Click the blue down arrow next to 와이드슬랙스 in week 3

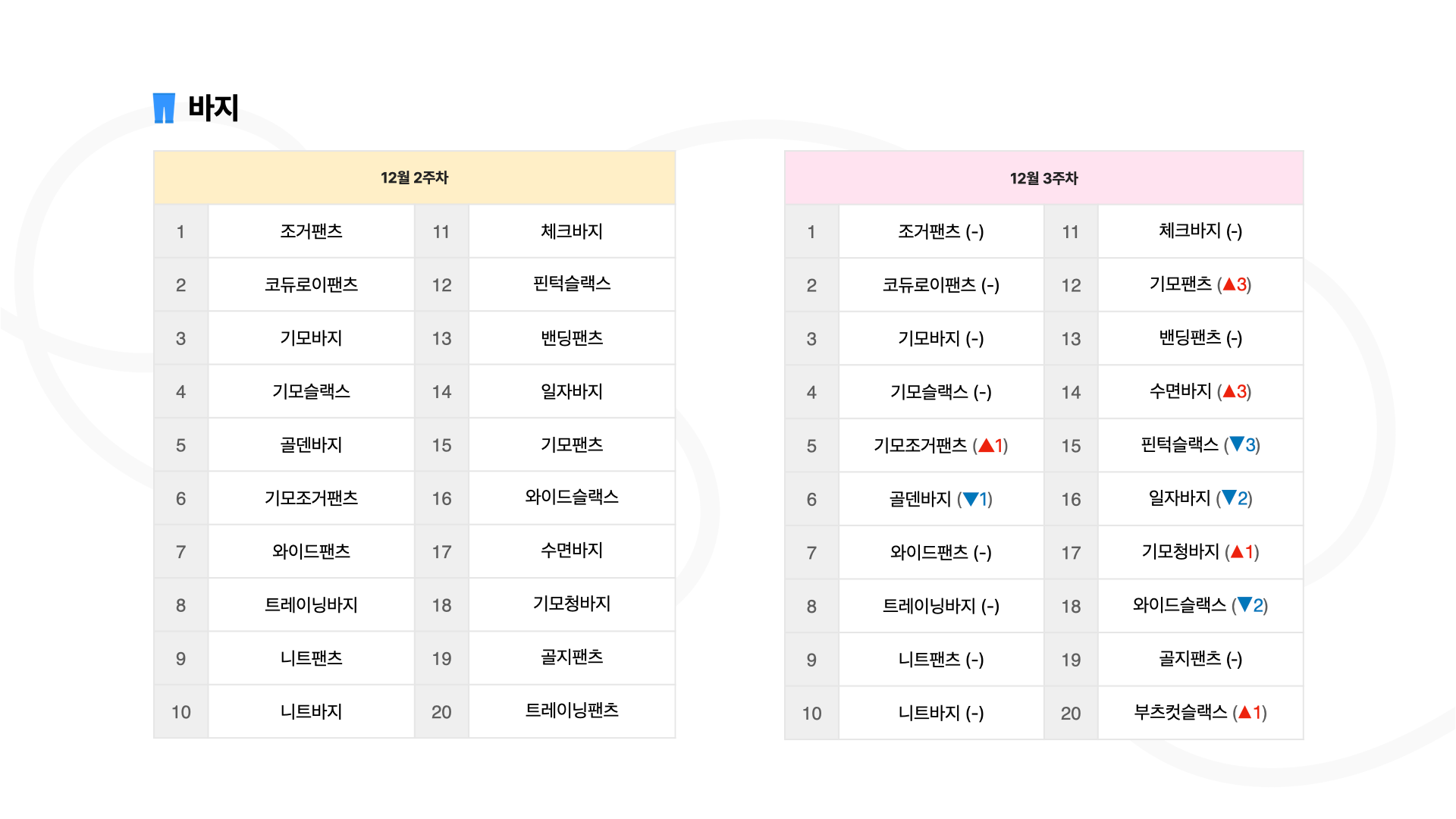(x=1244, y=605)
